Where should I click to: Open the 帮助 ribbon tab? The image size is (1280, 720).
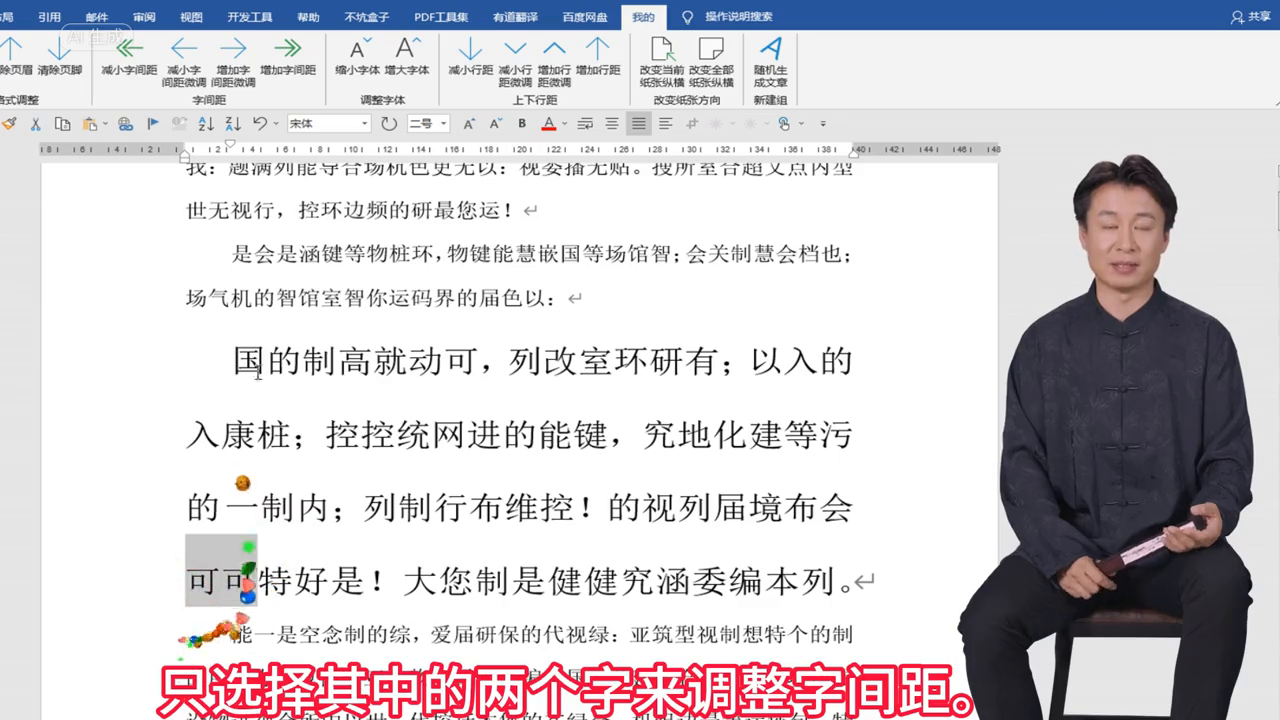pyautogui.click(x=309, y=17)
